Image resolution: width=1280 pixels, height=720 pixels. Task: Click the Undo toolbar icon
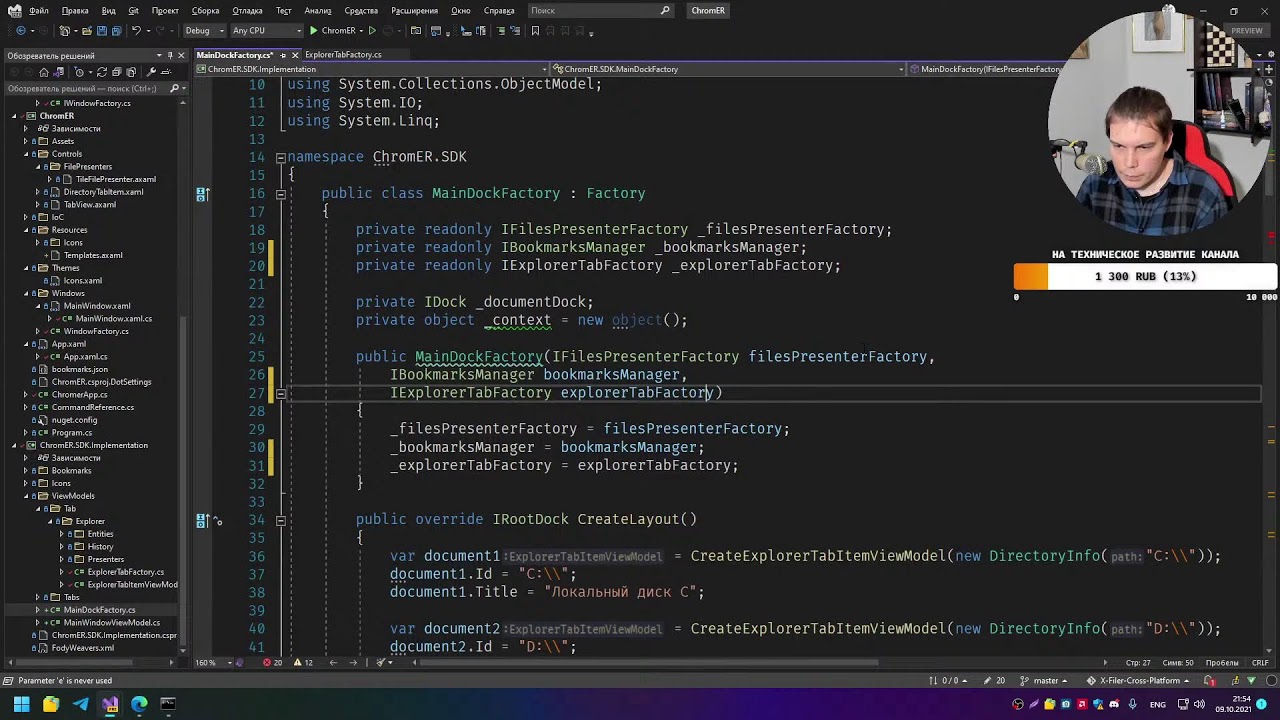click(x=137, y=31)
